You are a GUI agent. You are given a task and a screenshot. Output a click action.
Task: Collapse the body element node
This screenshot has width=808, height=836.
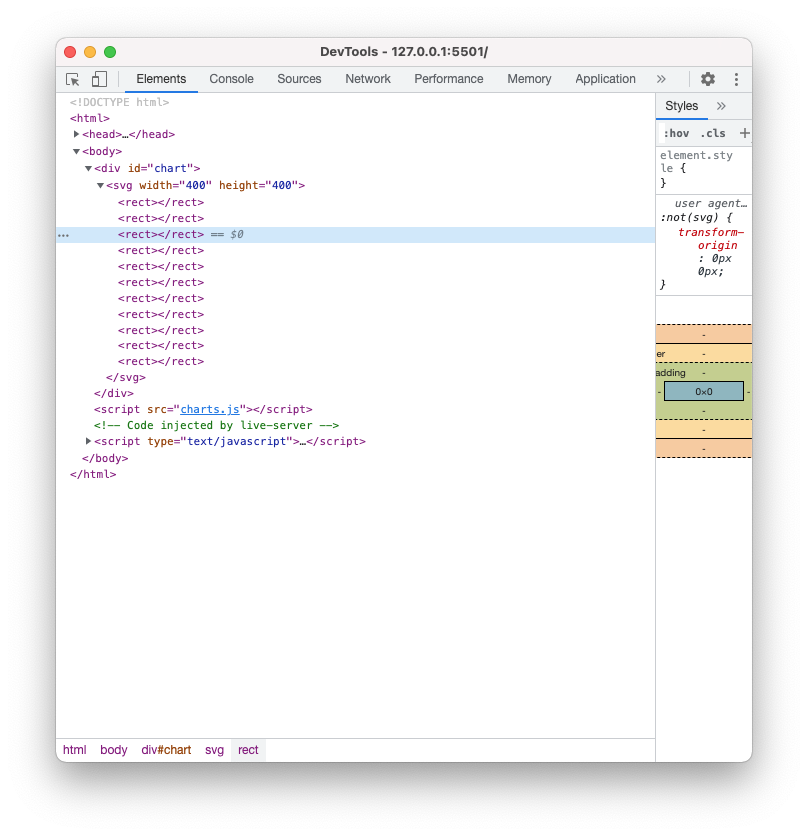point(76,151)
